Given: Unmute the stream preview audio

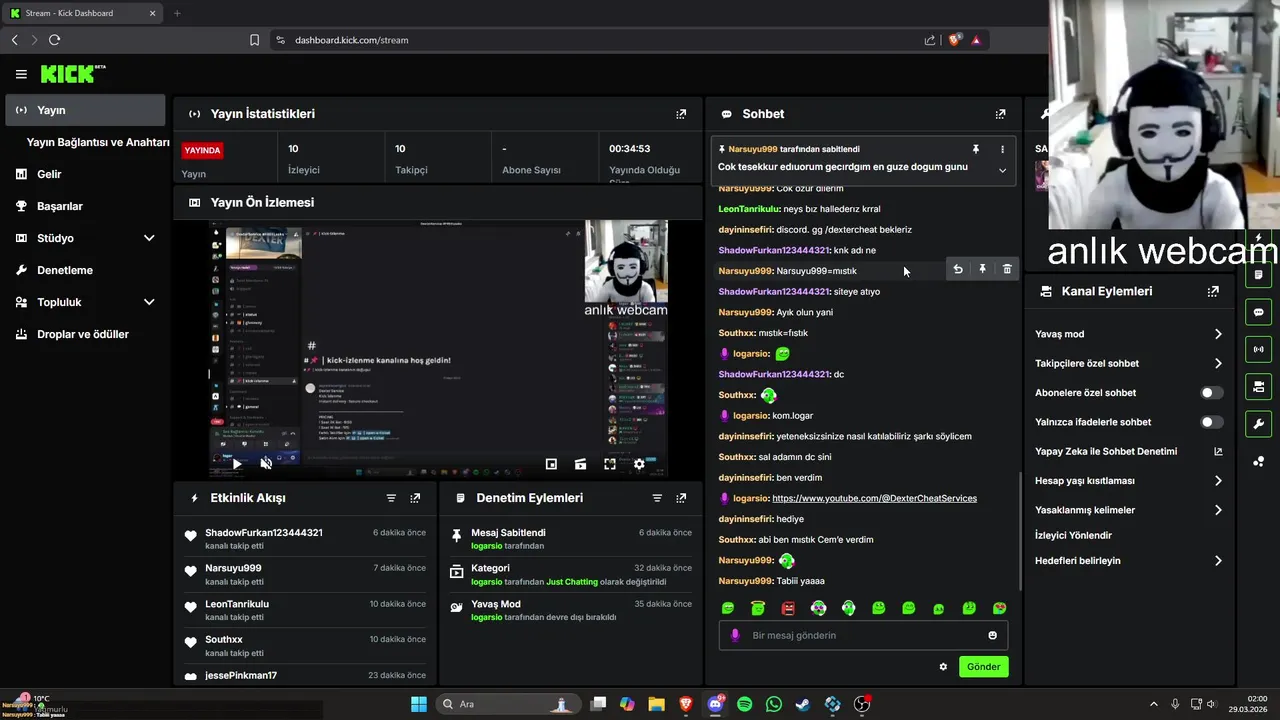Looking at the screenshot, I should tap(266, 464).
